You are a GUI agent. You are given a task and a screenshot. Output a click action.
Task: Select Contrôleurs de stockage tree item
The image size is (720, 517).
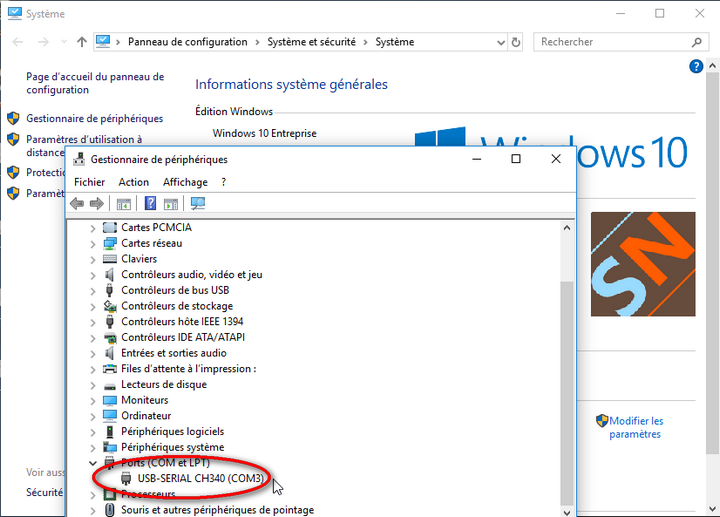pyautogui.click(x=177, y=306)
